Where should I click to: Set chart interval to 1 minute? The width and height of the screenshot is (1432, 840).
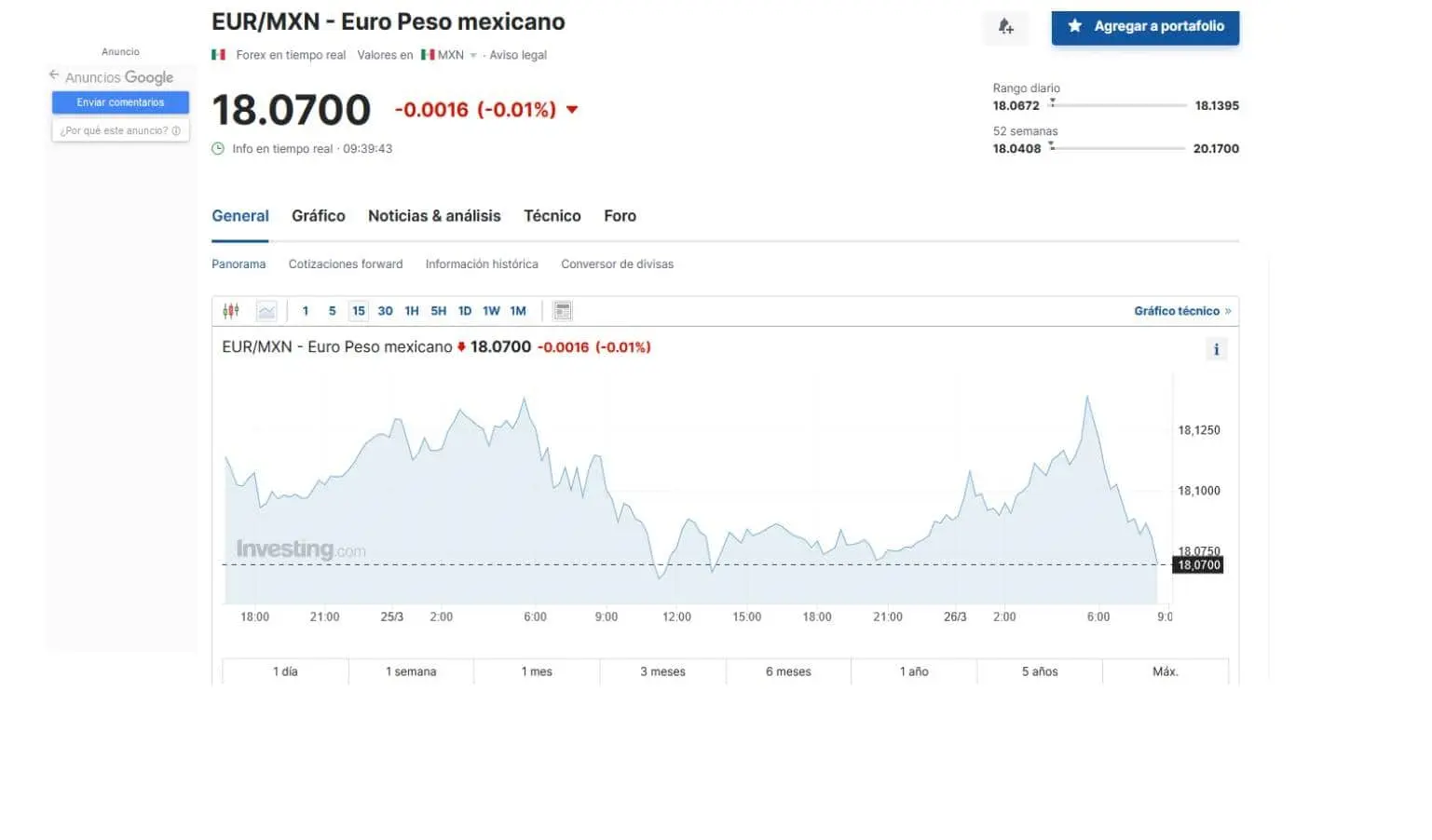306,311
